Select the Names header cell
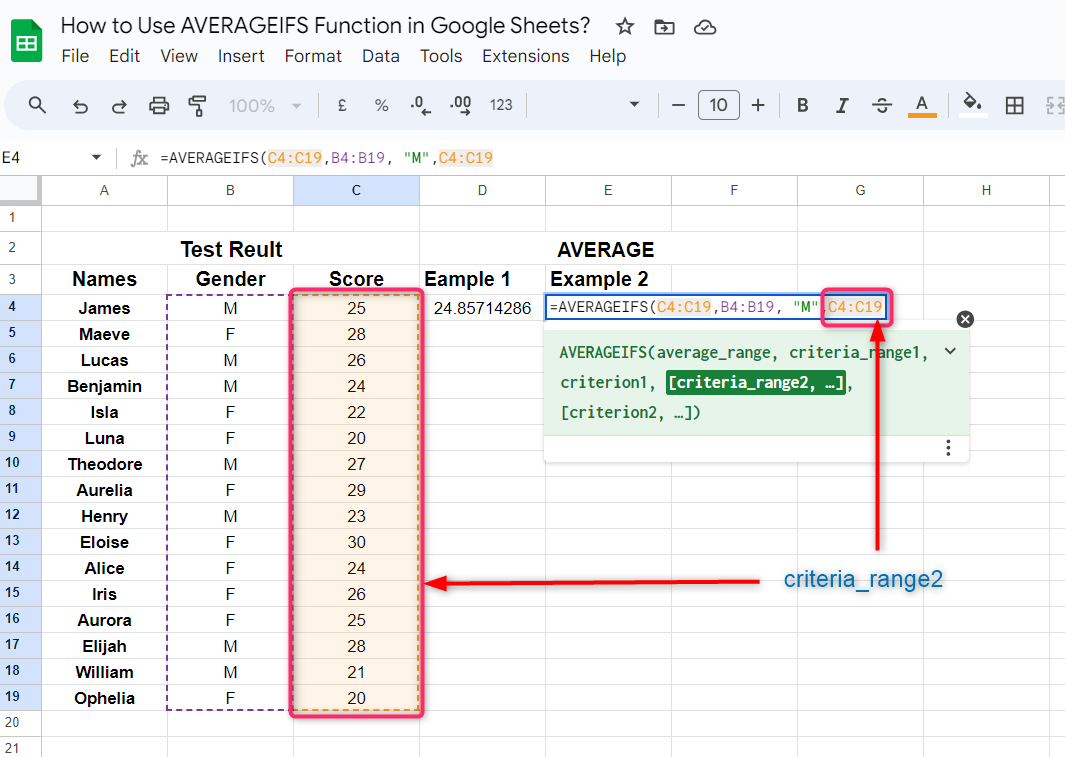The height and width of the screenshot is (757, 1065). click(x=104, y=279)
